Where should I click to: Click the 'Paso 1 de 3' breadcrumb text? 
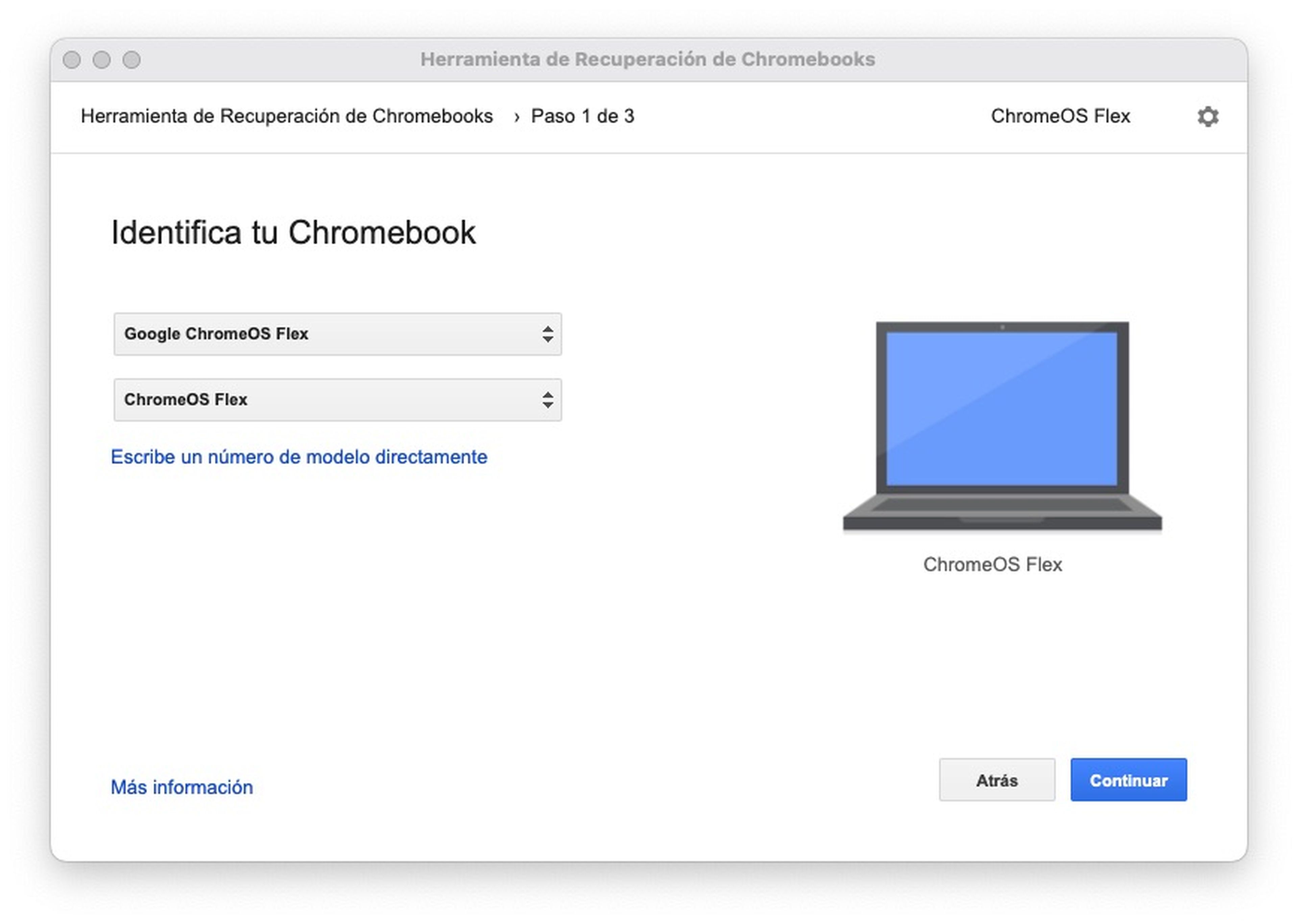[582, 116]
